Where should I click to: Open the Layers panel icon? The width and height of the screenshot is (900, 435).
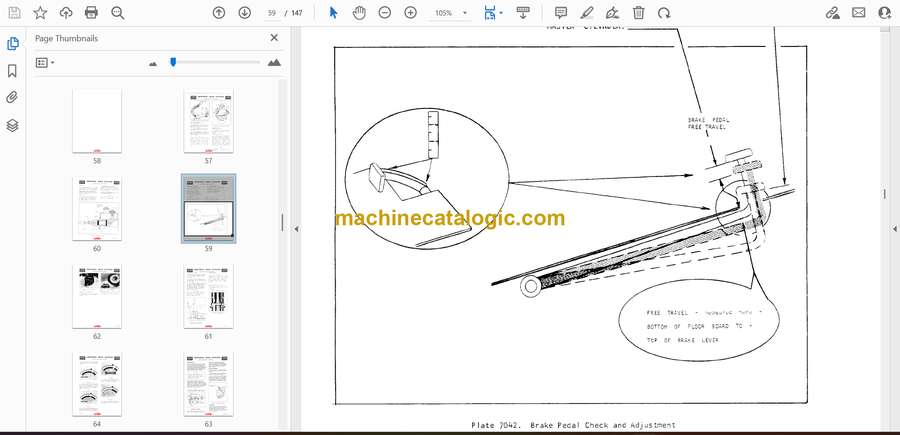(13, 125)
